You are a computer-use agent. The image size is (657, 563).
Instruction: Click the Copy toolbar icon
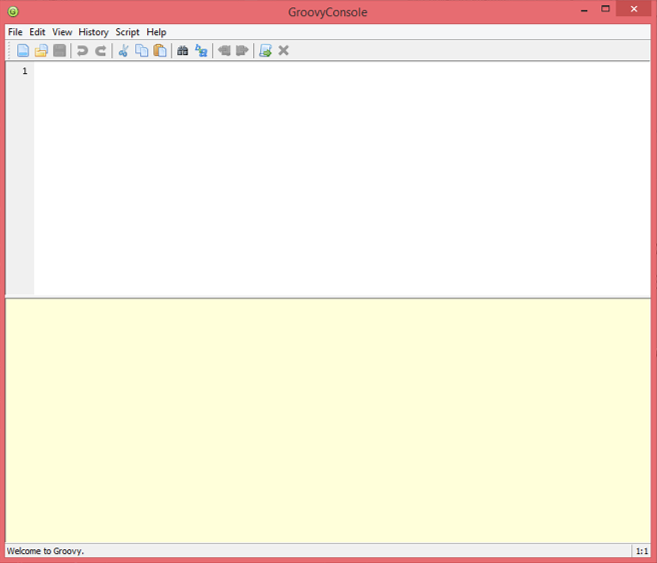tap(141, 51)
